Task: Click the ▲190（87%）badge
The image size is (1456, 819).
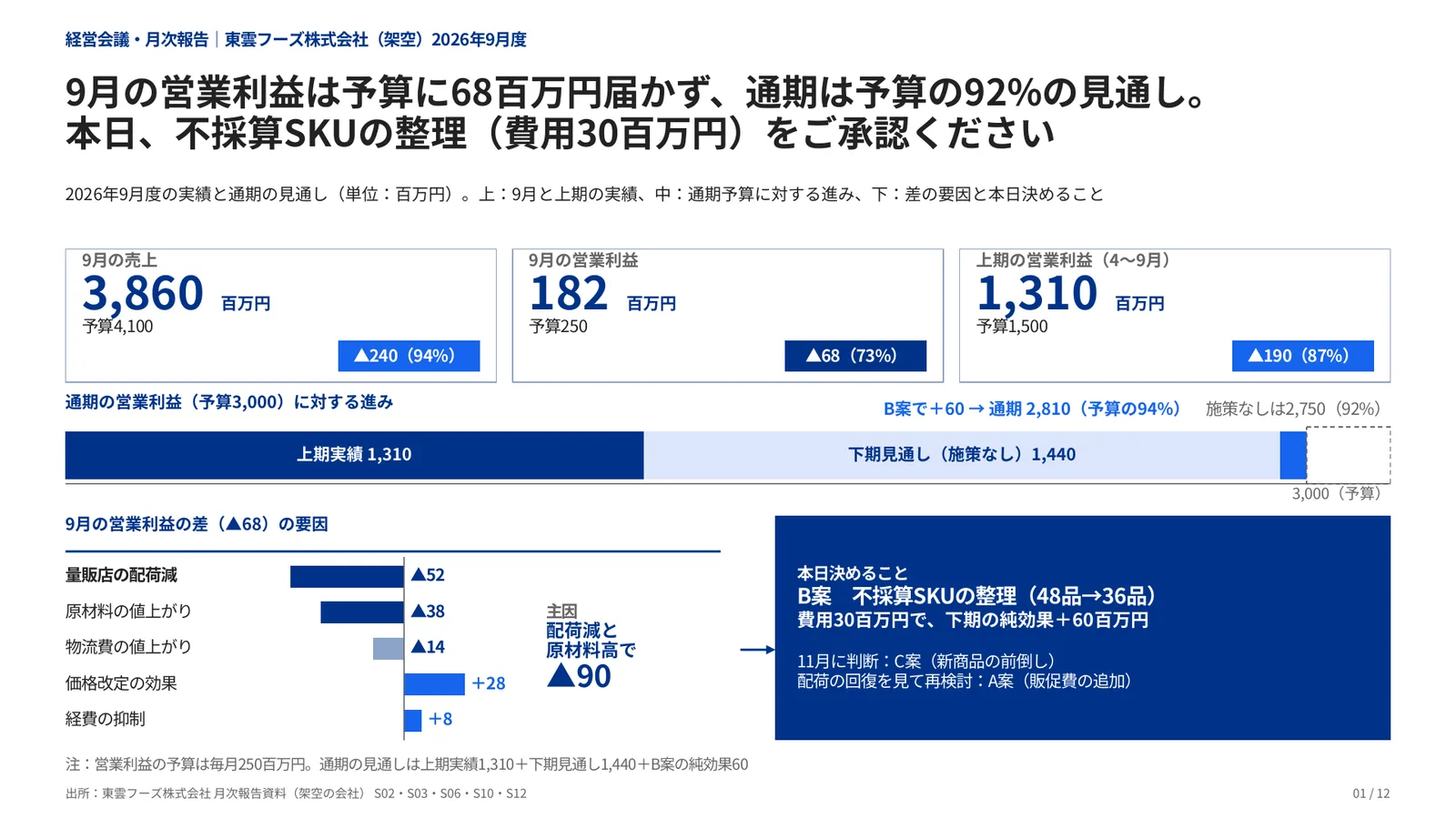Action: [1302, 356]
